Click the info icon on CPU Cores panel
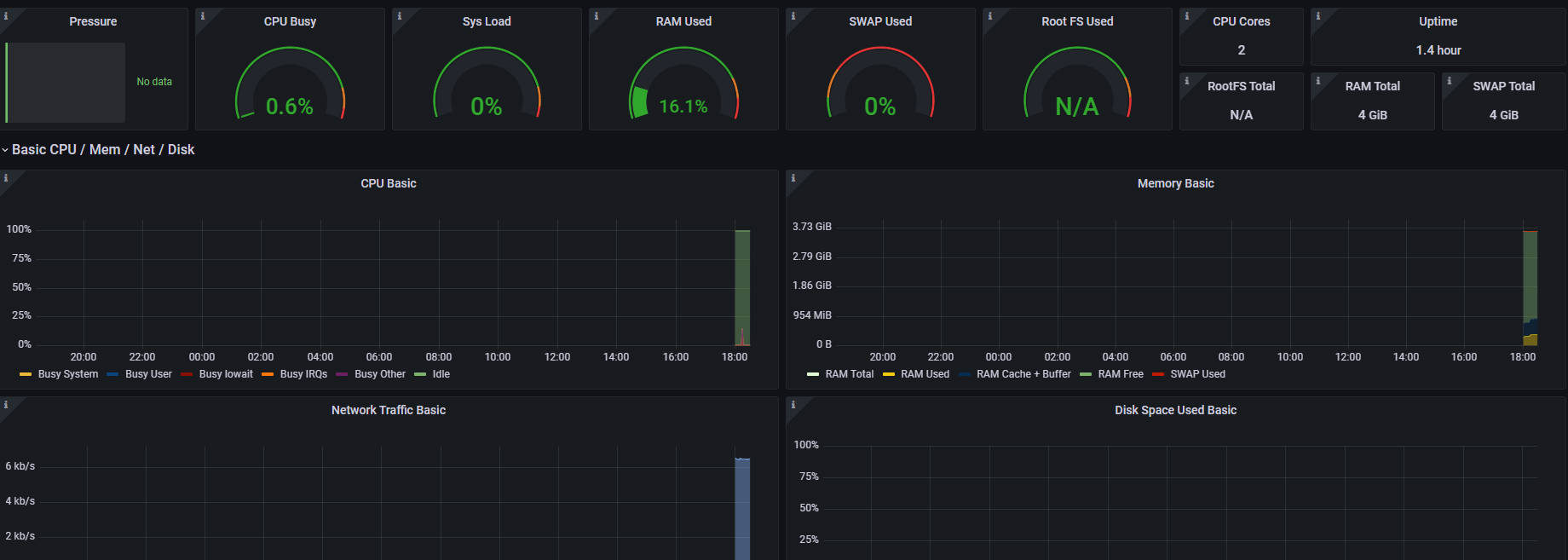 (1186, 15)
